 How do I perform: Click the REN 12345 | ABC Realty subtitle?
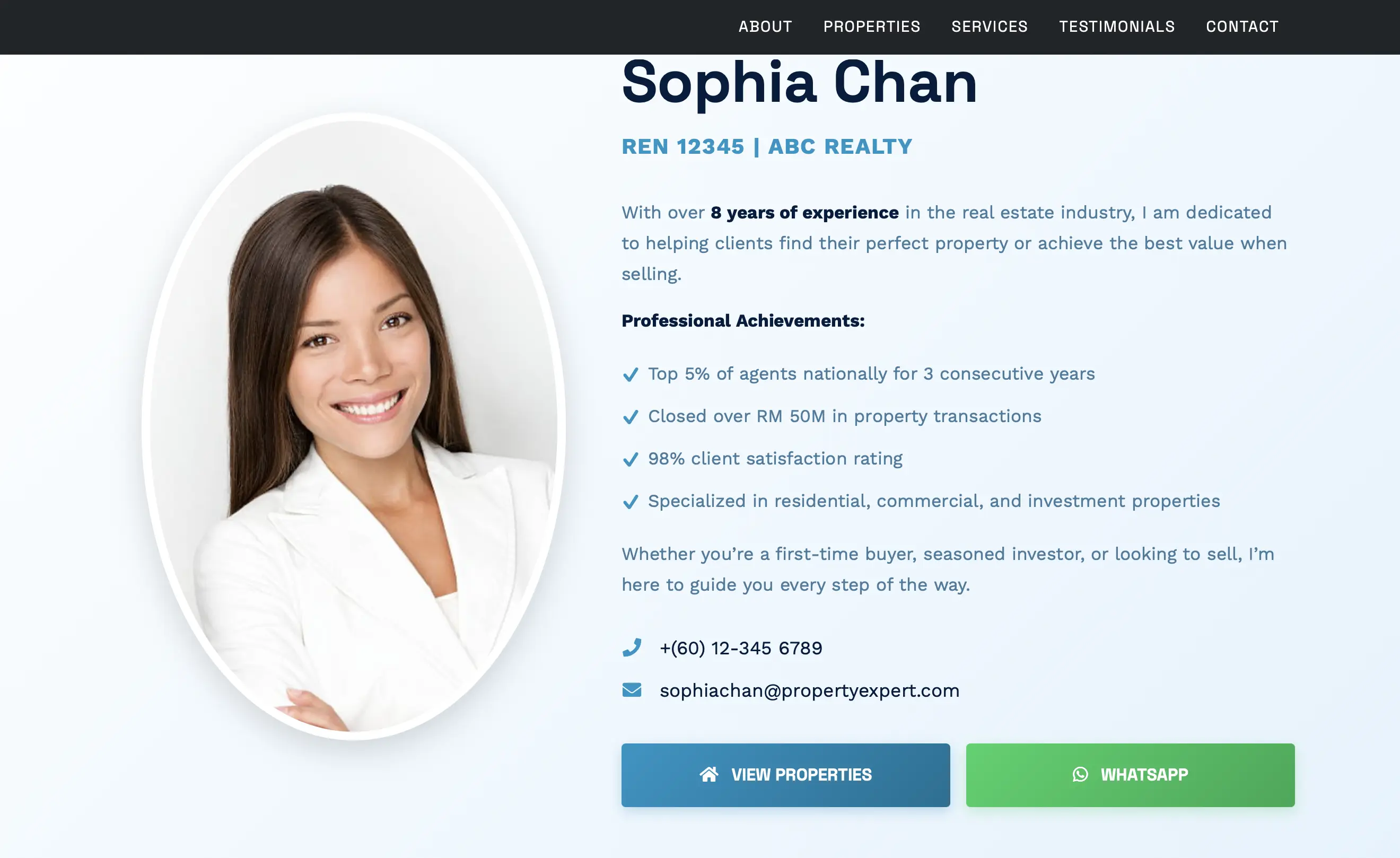(766, 146)
